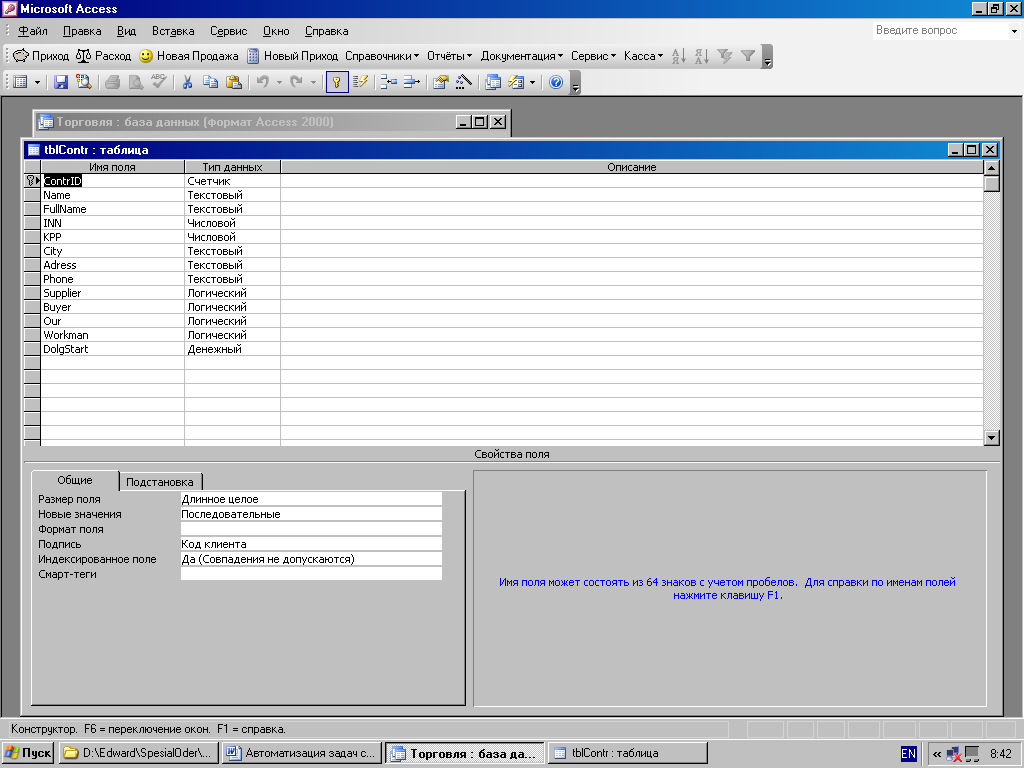1024x768 pixels.
Task: Open the Окно menu
Action: coord(276,31)
